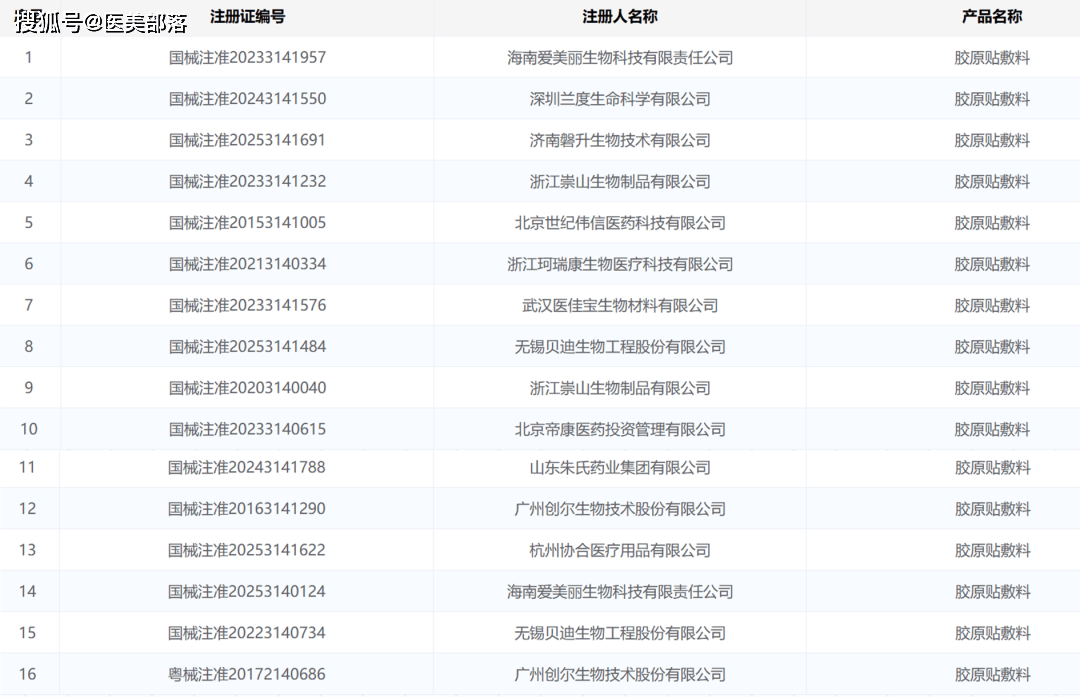
Task: Click 胶原贴敷料 product name in row 1
Action: pos(992,58)
